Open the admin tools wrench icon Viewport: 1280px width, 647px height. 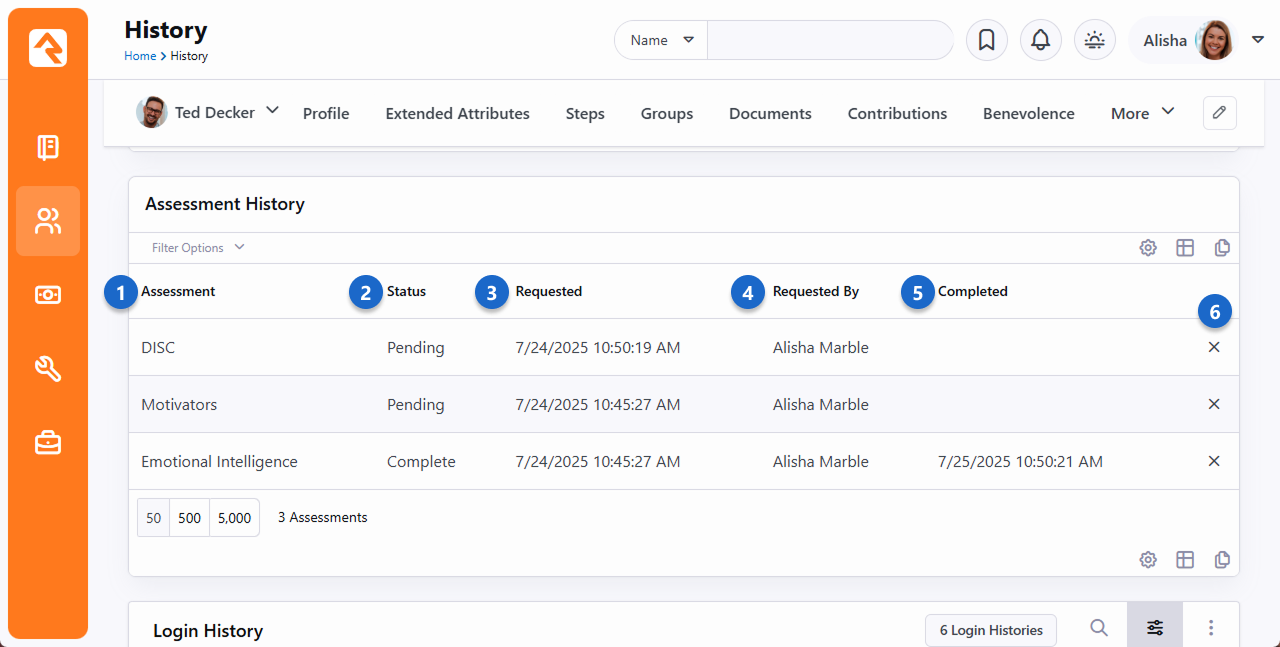[x=48, y=369]
